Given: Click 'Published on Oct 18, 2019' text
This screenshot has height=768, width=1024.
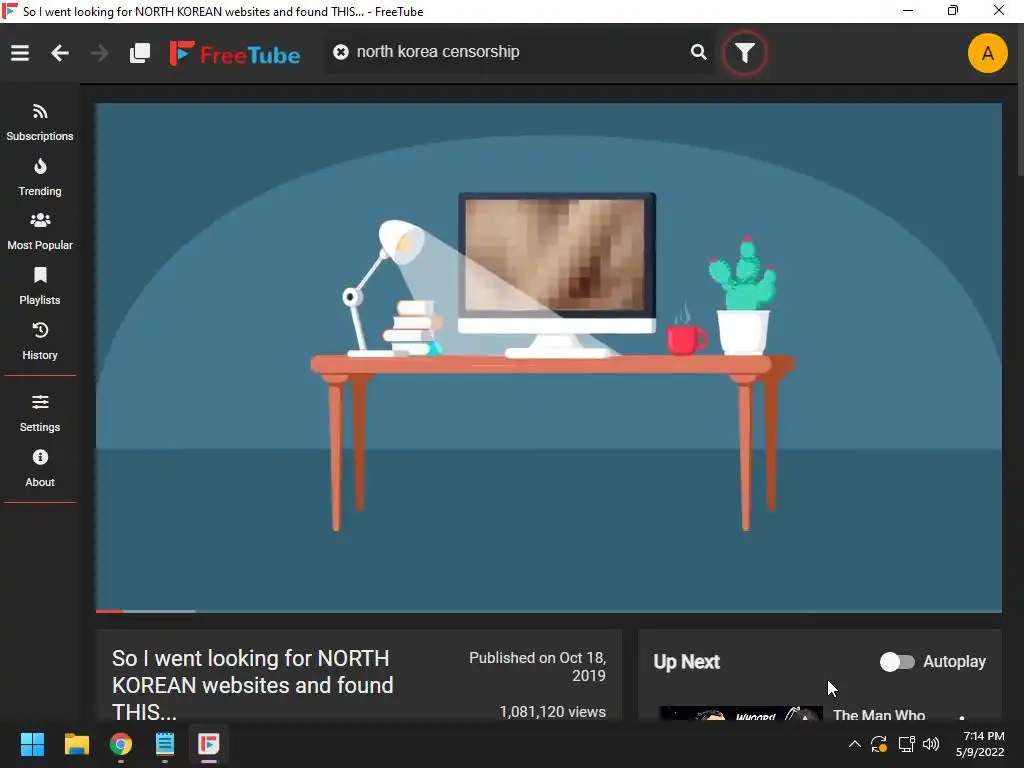Looking at the screenshot, I should pos(537,667).
